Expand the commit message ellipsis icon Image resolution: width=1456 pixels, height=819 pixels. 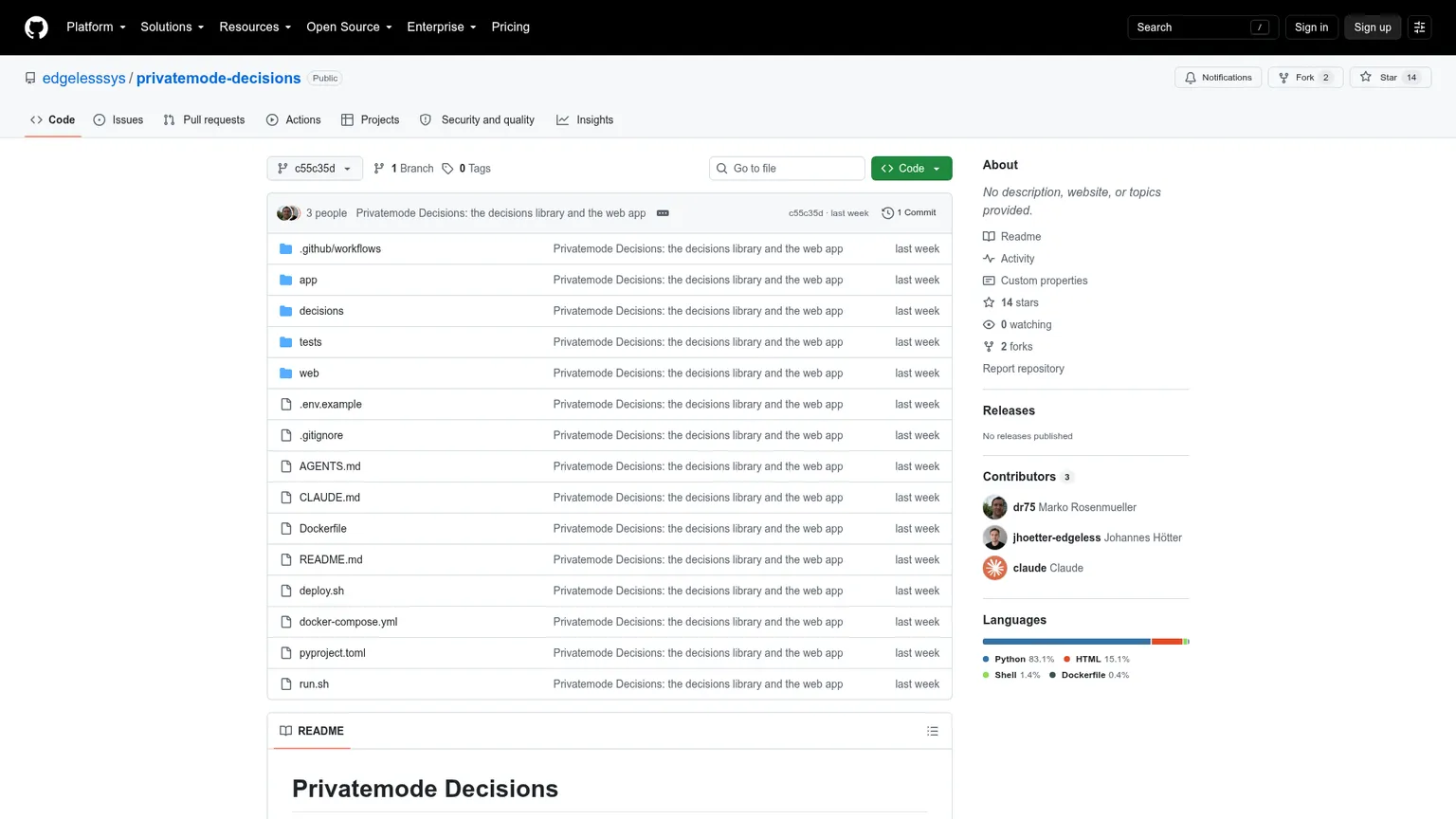pos(663,213)
